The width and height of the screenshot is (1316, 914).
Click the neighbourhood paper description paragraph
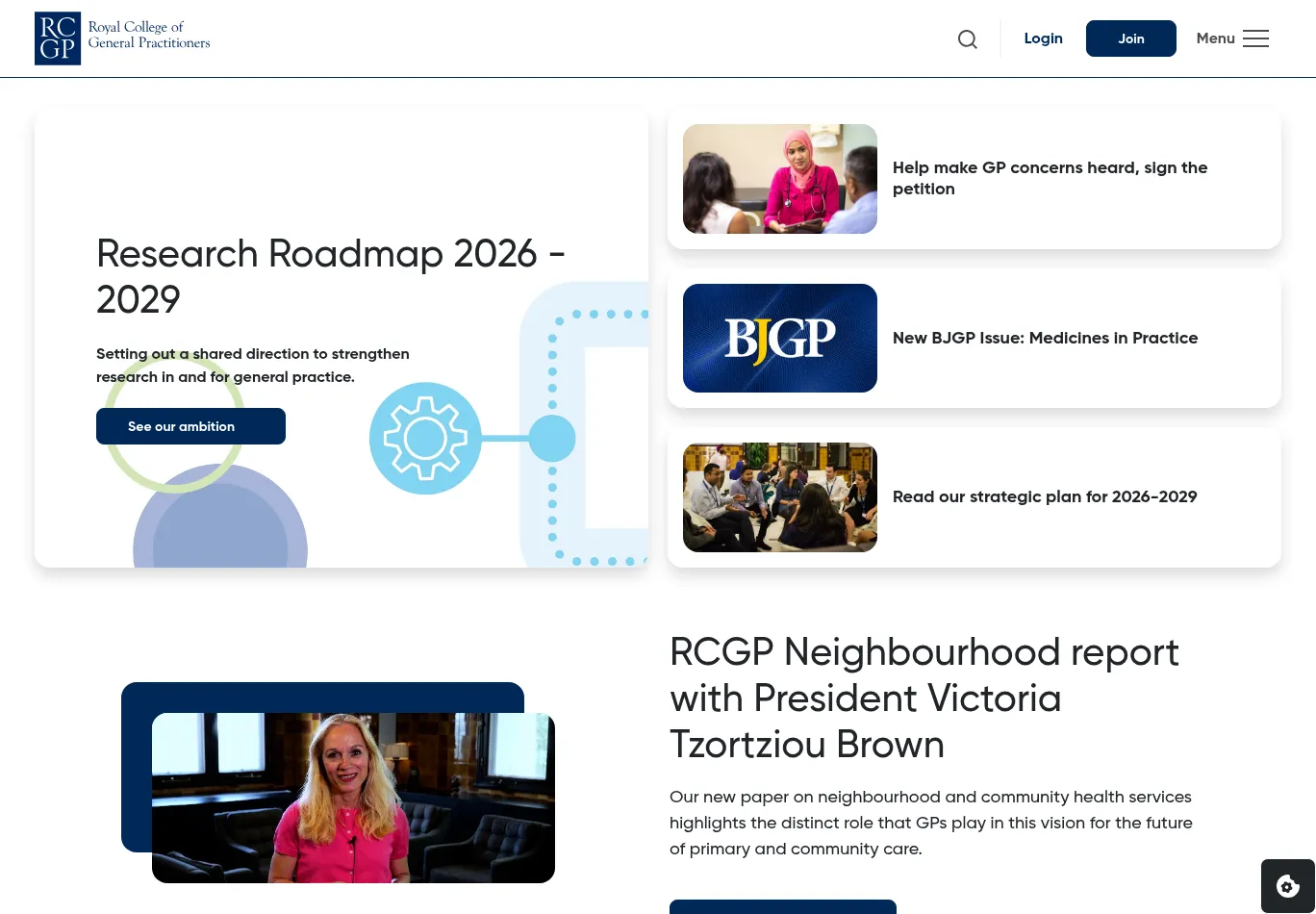(931, 823)
